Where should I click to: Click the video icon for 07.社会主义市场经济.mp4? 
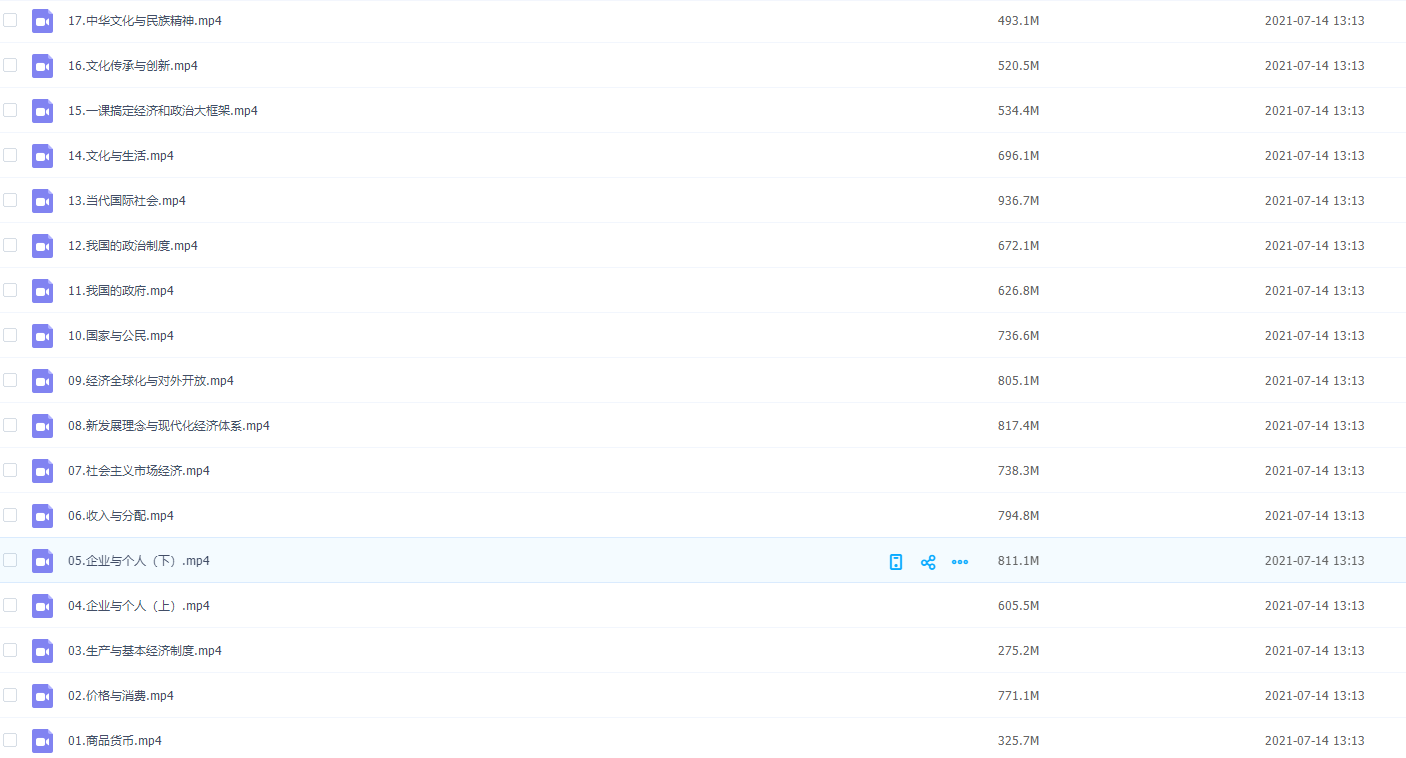(x=42, y=471)
